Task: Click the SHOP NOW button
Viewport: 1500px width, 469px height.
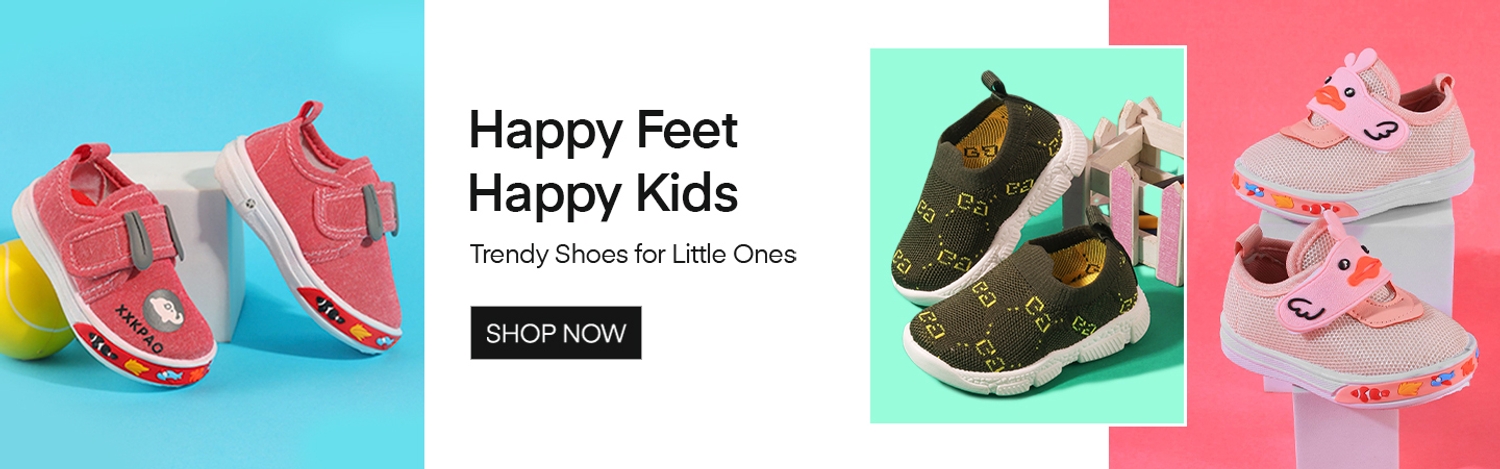Action: [556, 333]
